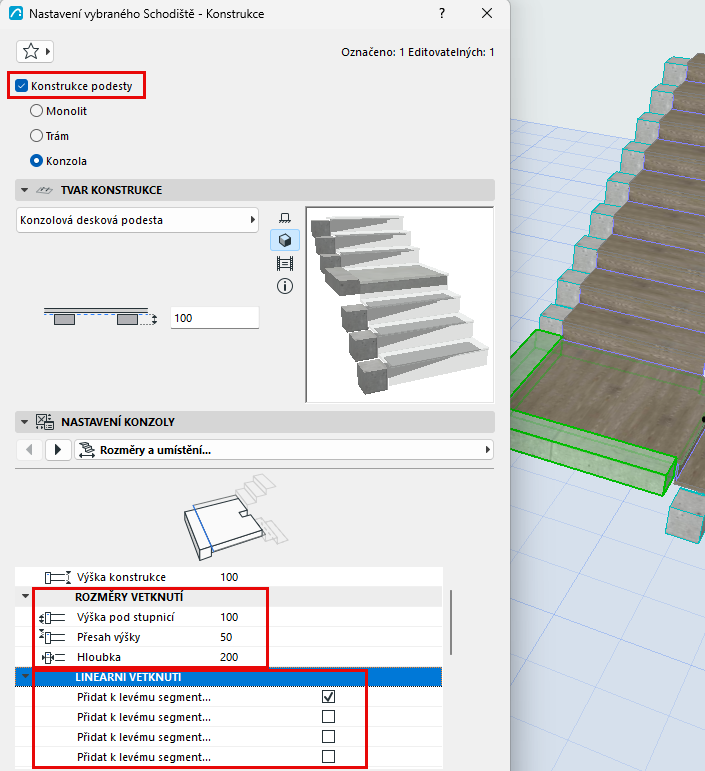Image resolution: width=705 pixels, height=771 pixels.
Task: Go to the next settings page arrow
Action: (x=58, y=449)
